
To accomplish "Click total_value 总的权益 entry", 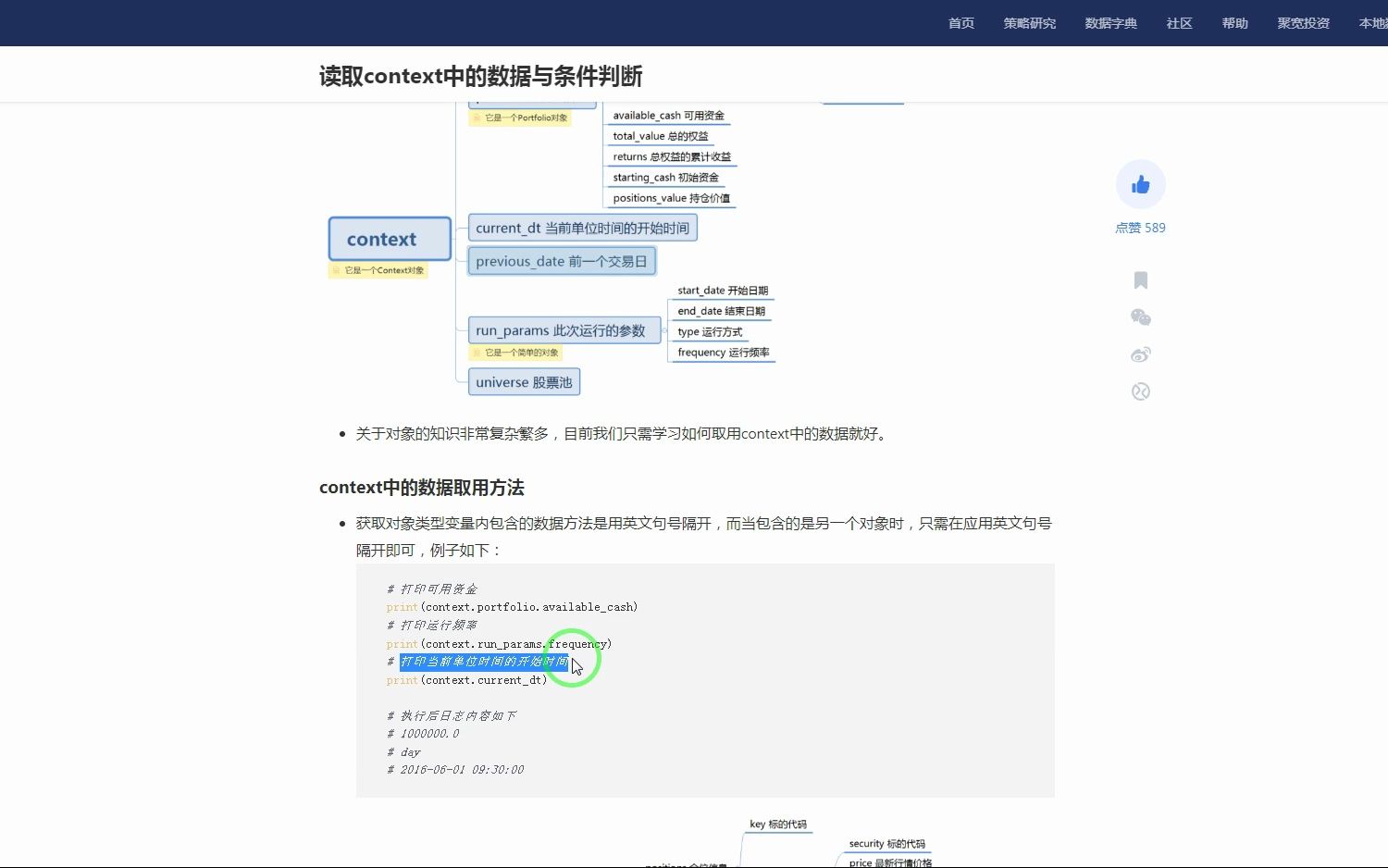I will pyautogui.click(x=661, y=136).
